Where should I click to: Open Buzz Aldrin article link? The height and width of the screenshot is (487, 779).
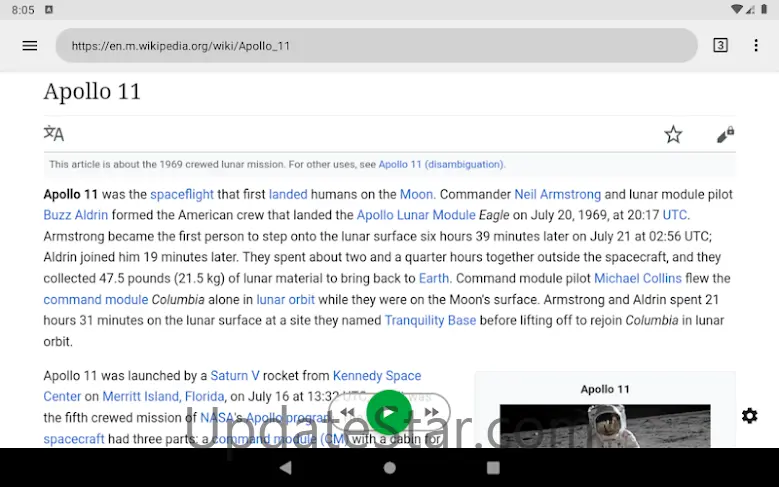pyautogui.click(x=76, y=215)
